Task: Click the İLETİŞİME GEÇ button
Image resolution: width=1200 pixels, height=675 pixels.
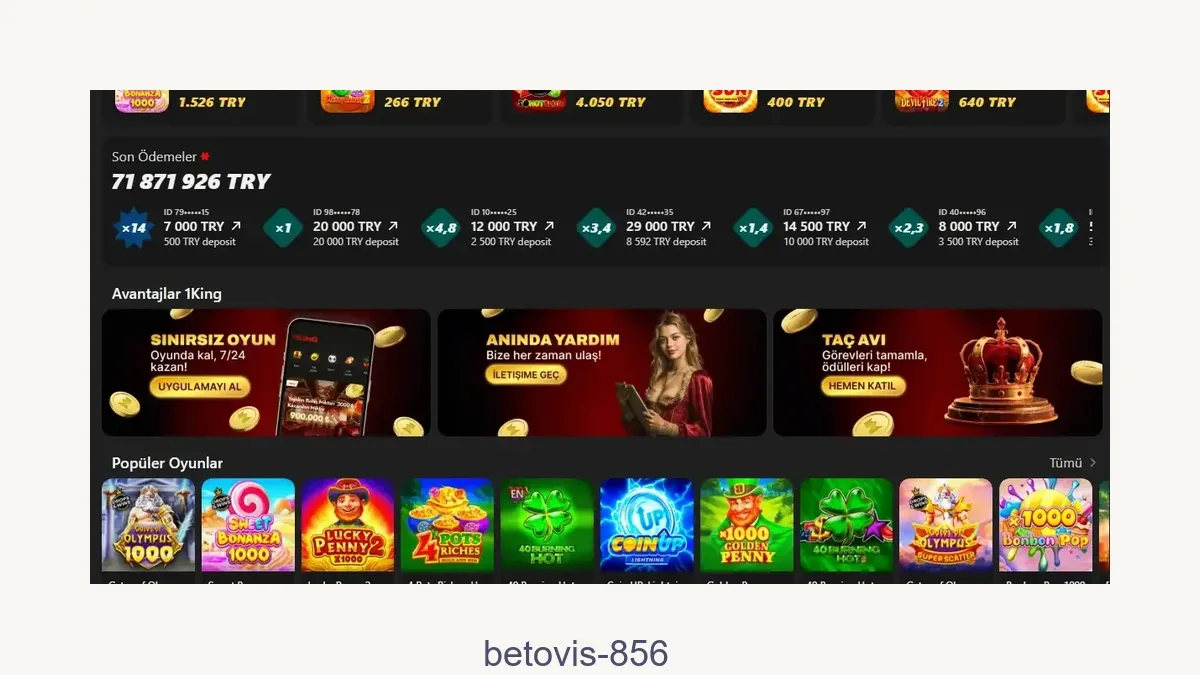Action: [x=527, y=375]
